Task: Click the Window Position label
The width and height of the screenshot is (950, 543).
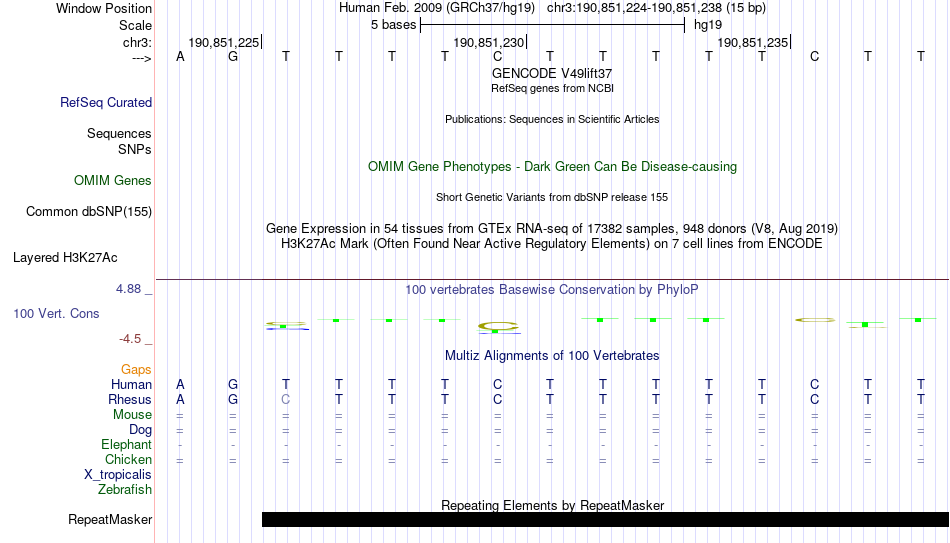Action: [104, 8]
